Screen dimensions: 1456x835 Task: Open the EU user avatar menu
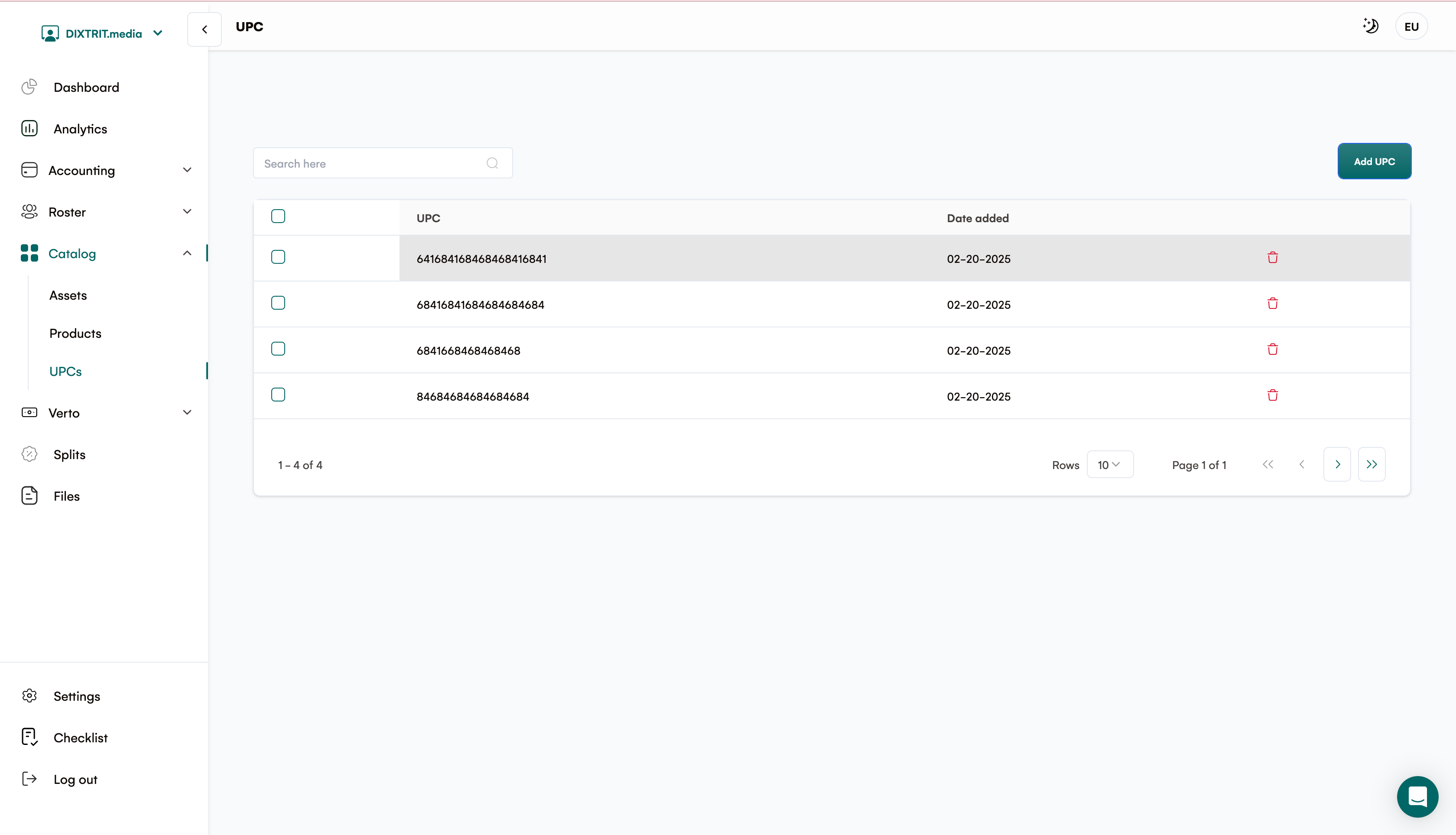point(1411,26)
